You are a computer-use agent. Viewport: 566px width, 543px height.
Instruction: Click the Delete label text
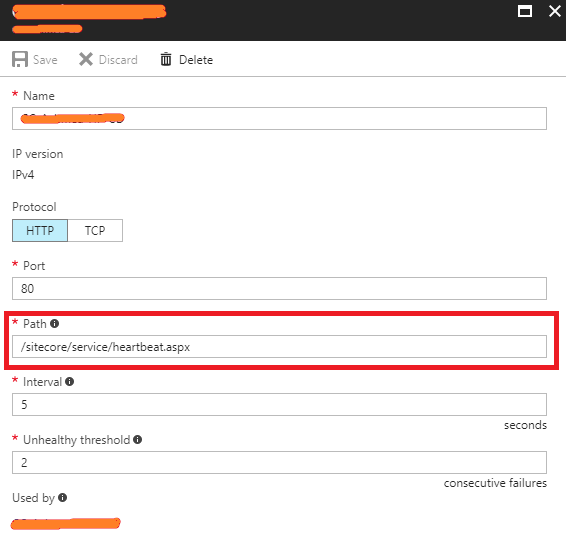click(x=196, y=60)
